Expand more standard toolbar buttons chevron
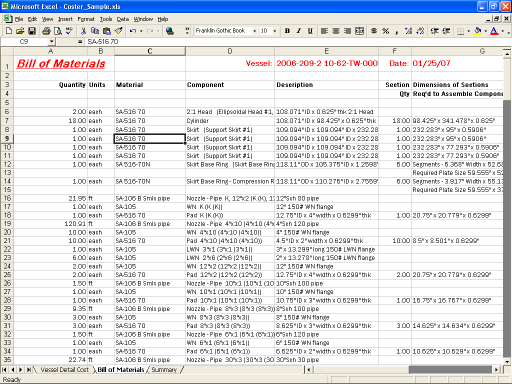 [187, 31]
